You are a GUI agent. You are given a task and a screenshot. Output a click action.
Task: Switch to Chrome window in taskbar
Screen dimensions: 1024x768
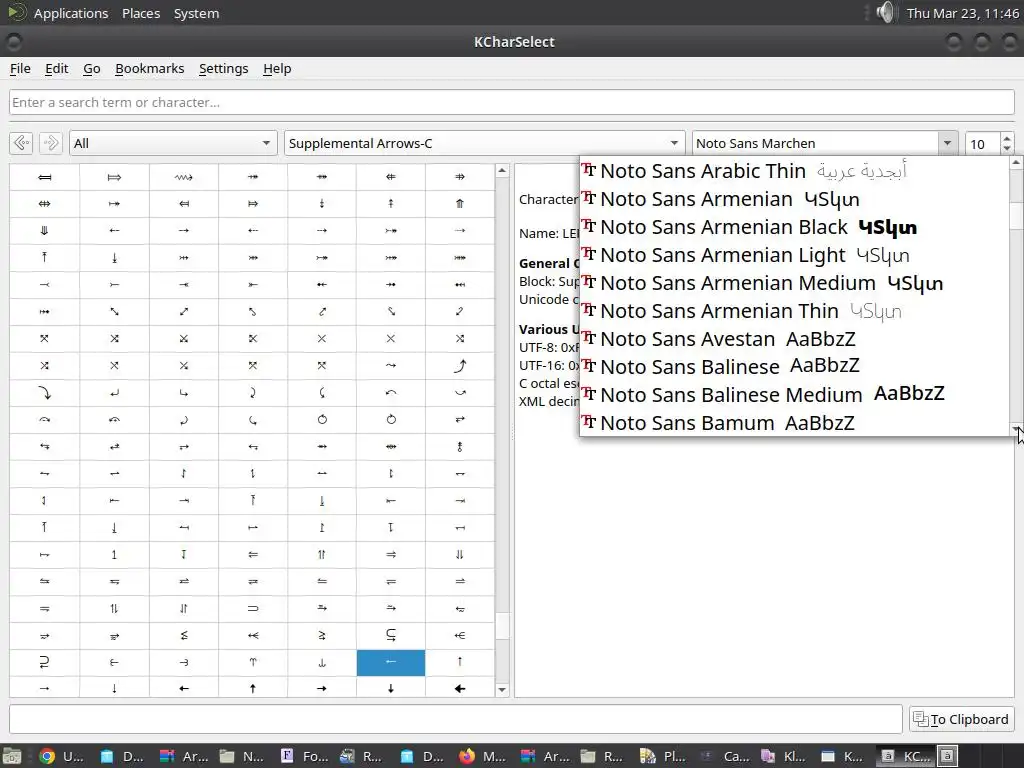tap(61, 756)
